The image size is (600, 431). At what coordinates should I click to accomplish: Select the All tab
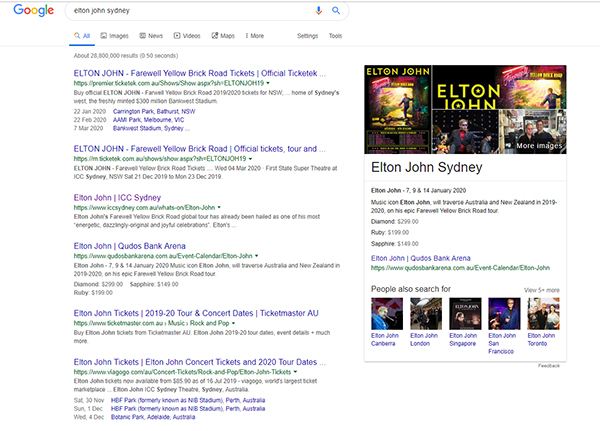(82, 36)
